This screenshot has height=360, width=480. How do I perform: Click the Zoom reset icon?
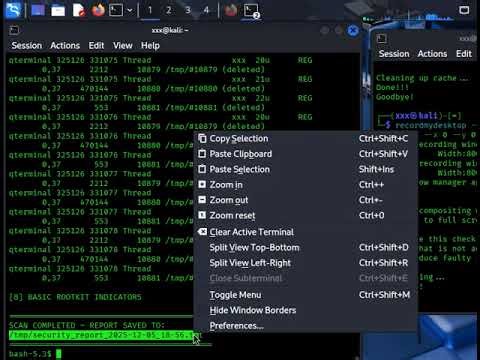pos(202,215)
